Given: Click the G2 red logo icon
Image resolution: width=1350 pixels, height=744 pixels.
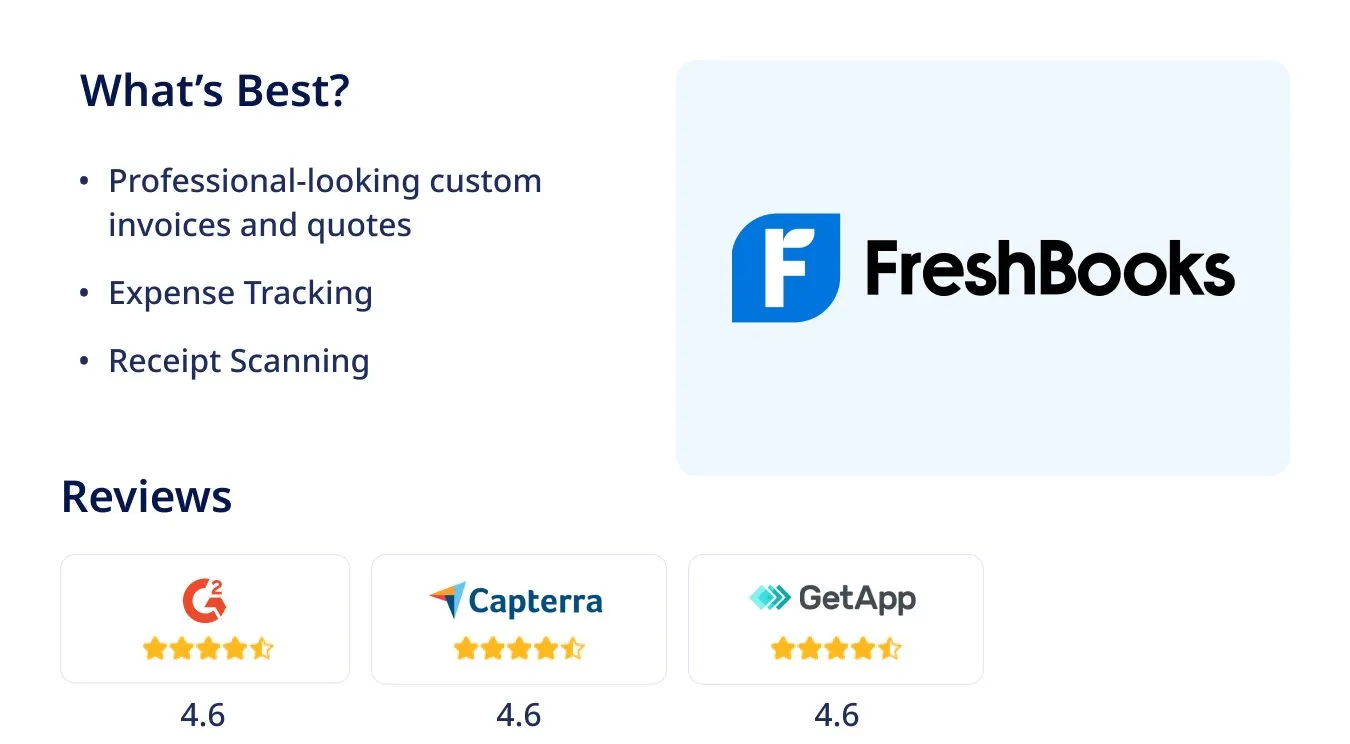Looking at the screenshot, I should (204, 600).
